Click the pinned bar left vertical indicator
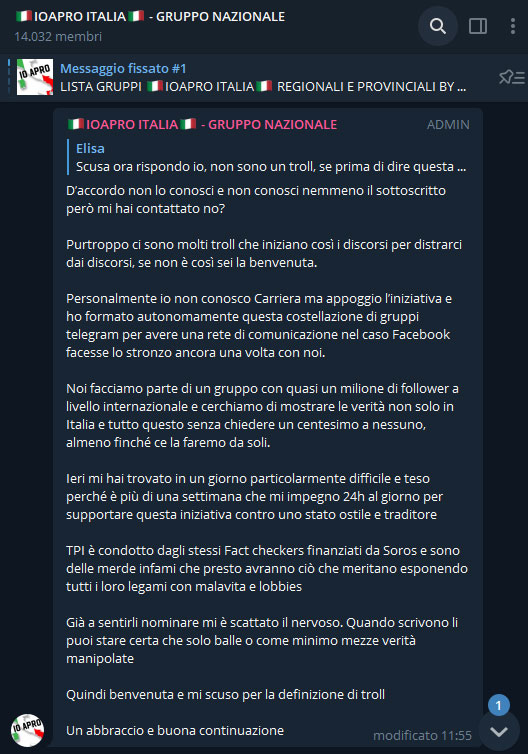The image size is (528, 754). click(9, 77)
